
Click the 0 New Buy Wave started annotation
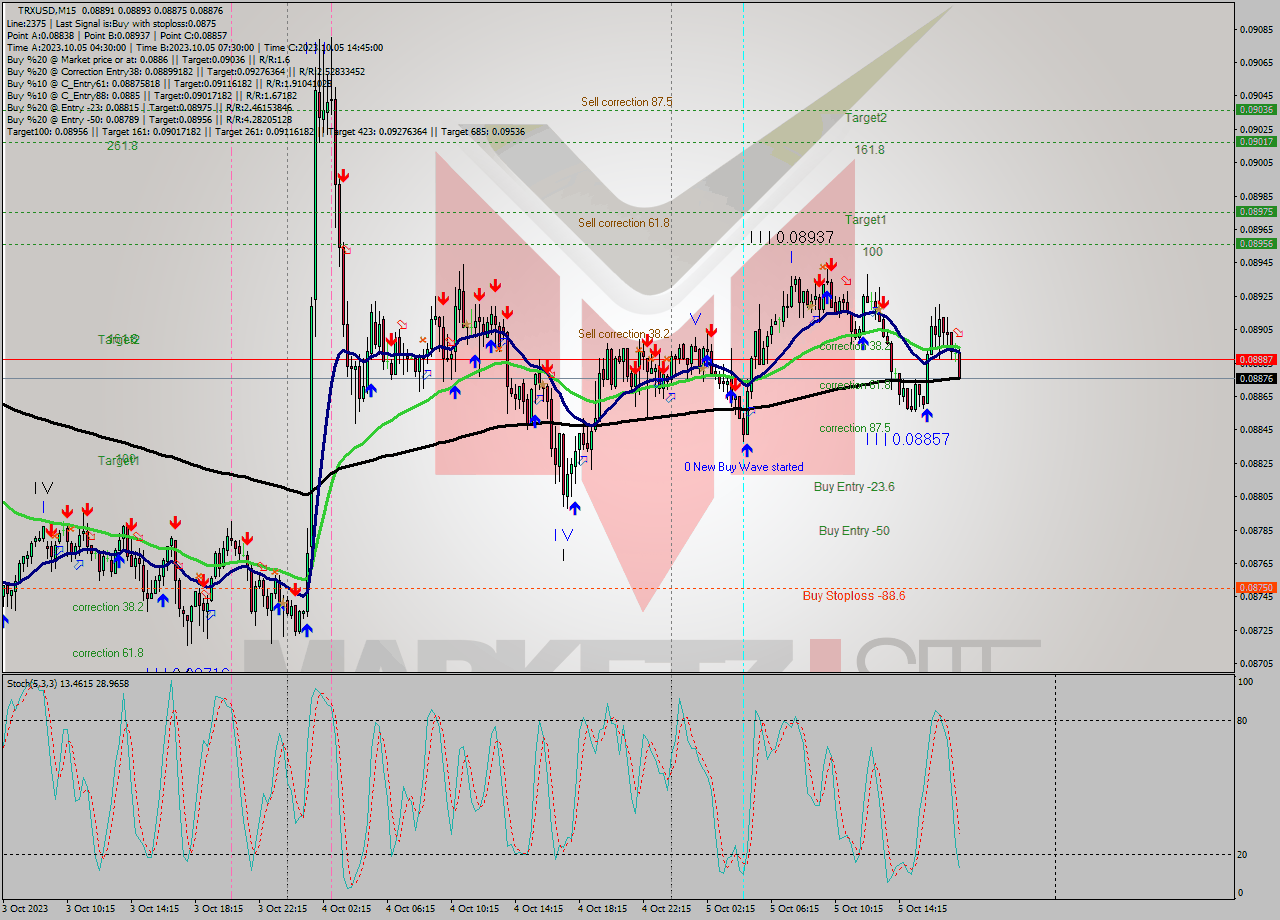coord(743,466)
